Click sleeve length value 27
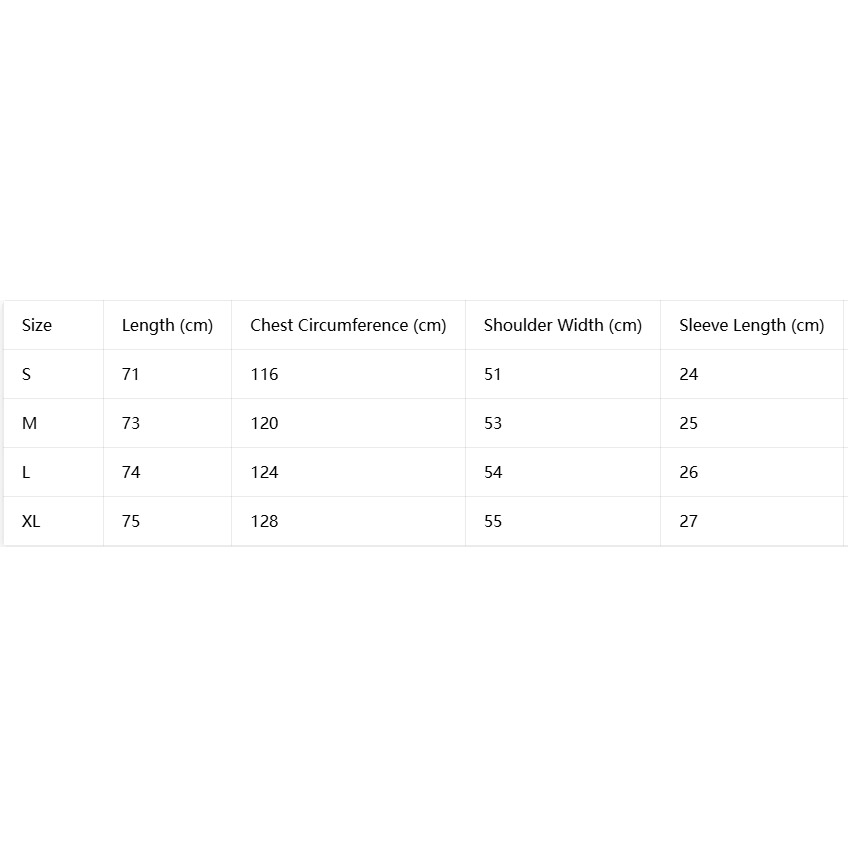This screenshot has height=848, width=848. [x=688, y=521]
